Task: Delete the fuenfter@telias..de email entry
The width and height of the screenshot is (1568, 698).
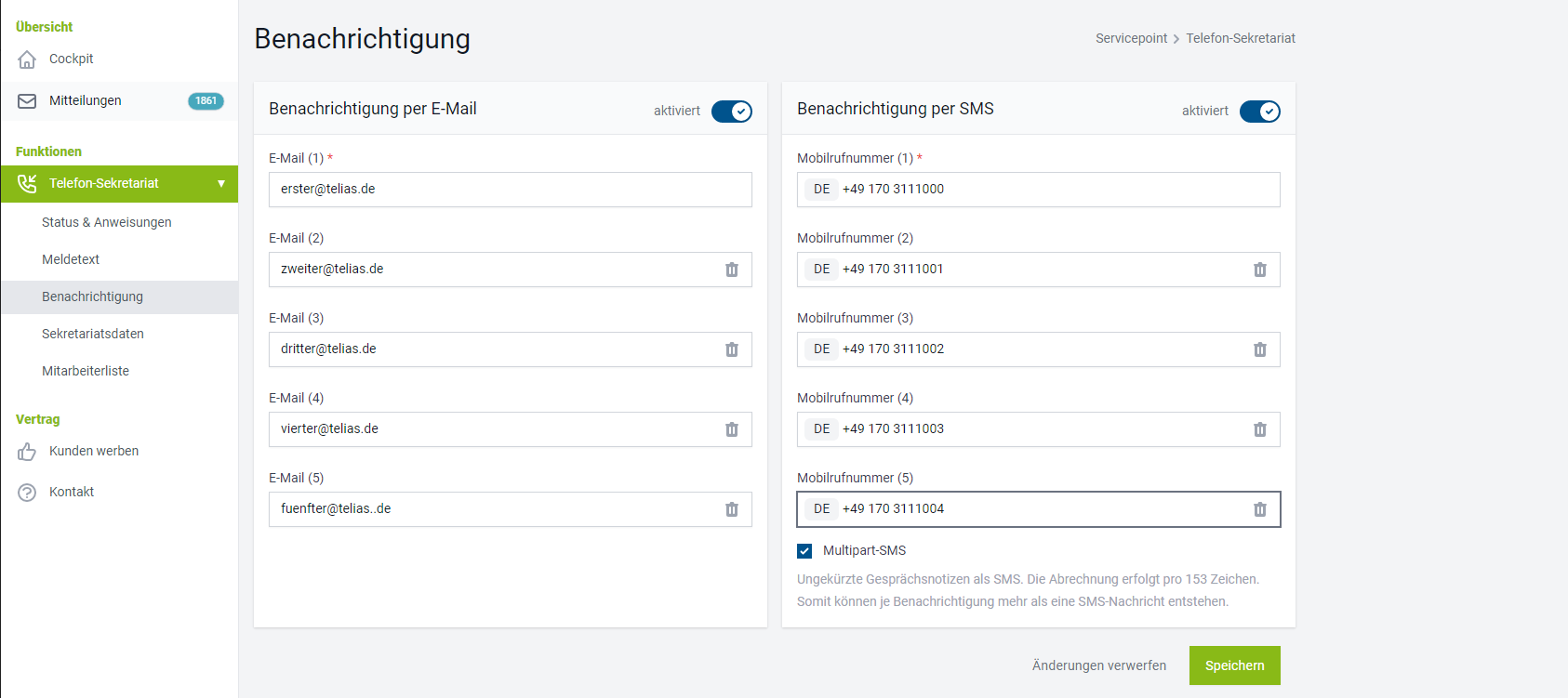Action: (732, 509)
